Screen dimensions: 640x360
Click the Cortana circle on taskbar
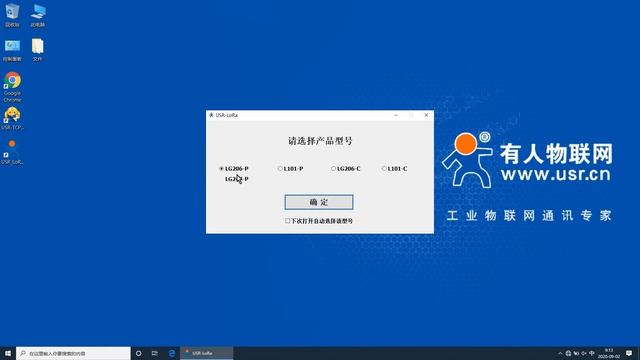tap(138, 353)
